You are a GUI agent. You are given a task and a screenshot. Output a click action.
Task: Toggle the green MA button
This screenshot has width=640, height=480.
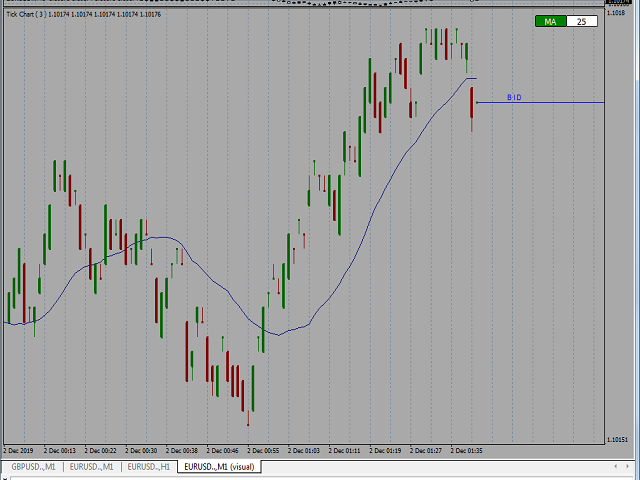(x=551, y=21)
